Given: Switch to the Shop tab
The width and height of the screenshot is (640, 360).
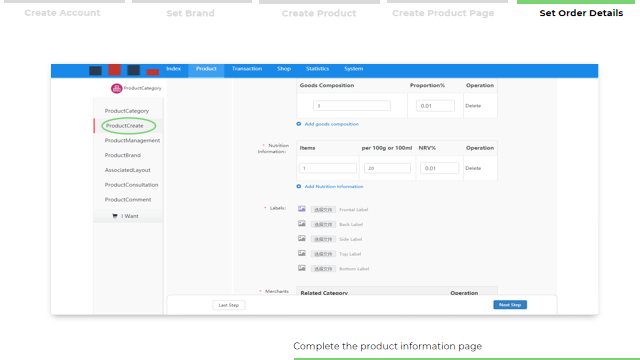Looking at the screenshot, I should 284,69.
